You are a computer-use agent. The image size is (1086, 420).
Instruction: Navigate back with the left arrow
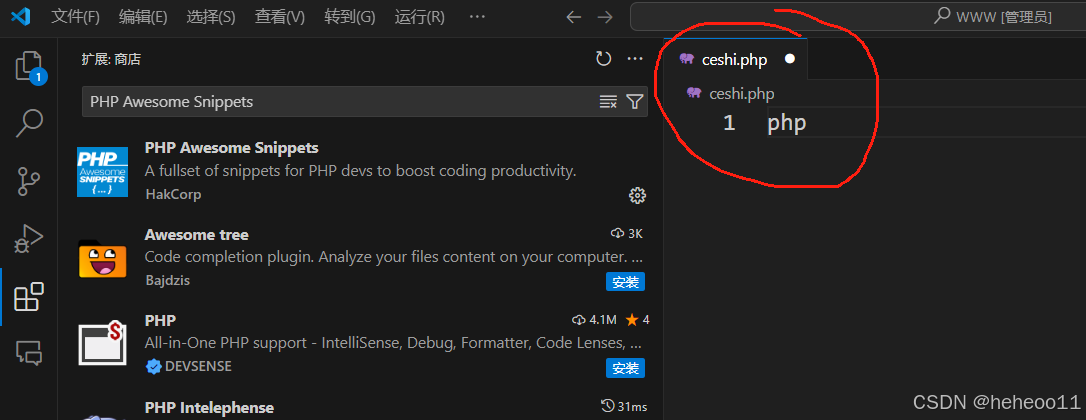pyautogui.click(x=573, y=17)
